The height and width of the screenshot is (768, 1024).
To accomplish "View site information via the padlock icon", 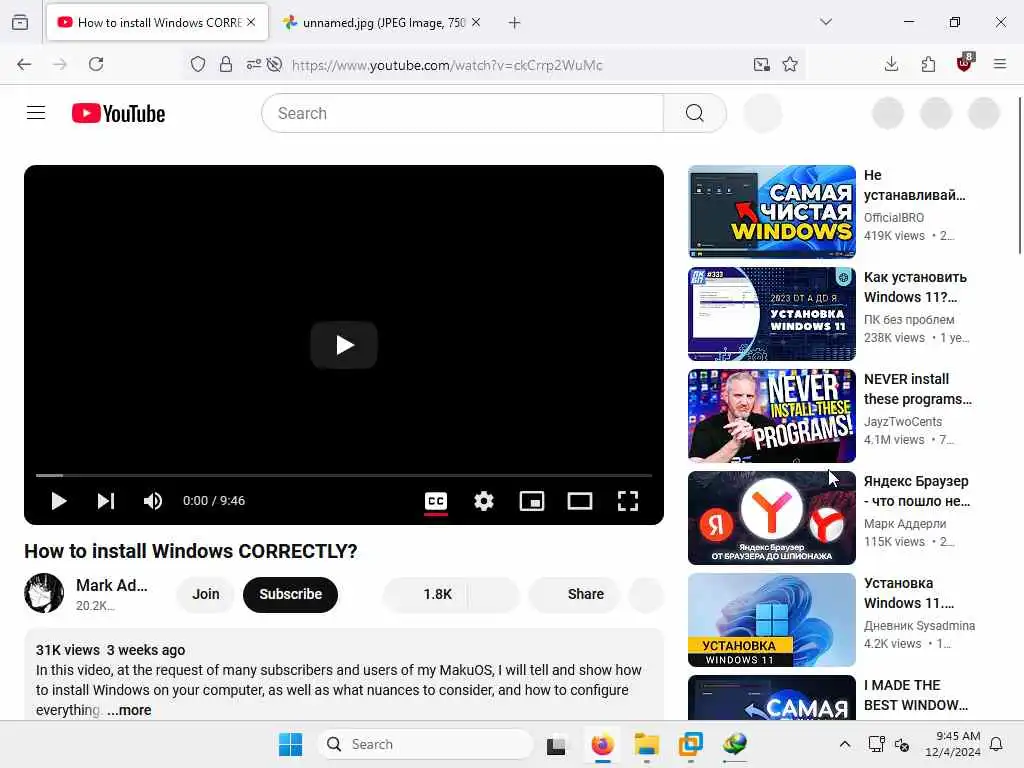I will tap(226, 64).
